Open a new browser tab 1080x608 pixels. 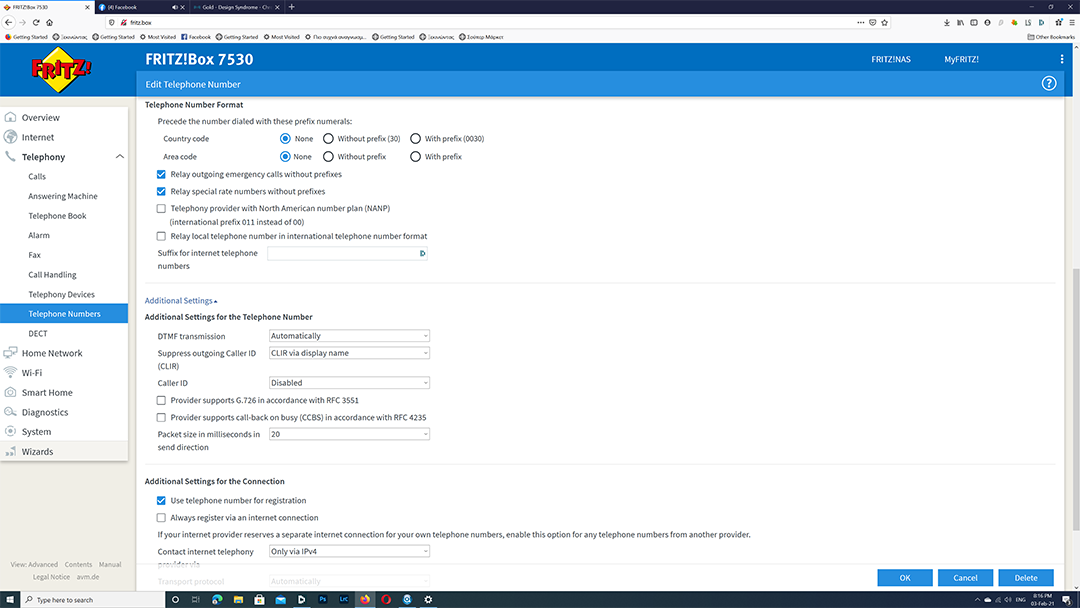click(291, 7)
